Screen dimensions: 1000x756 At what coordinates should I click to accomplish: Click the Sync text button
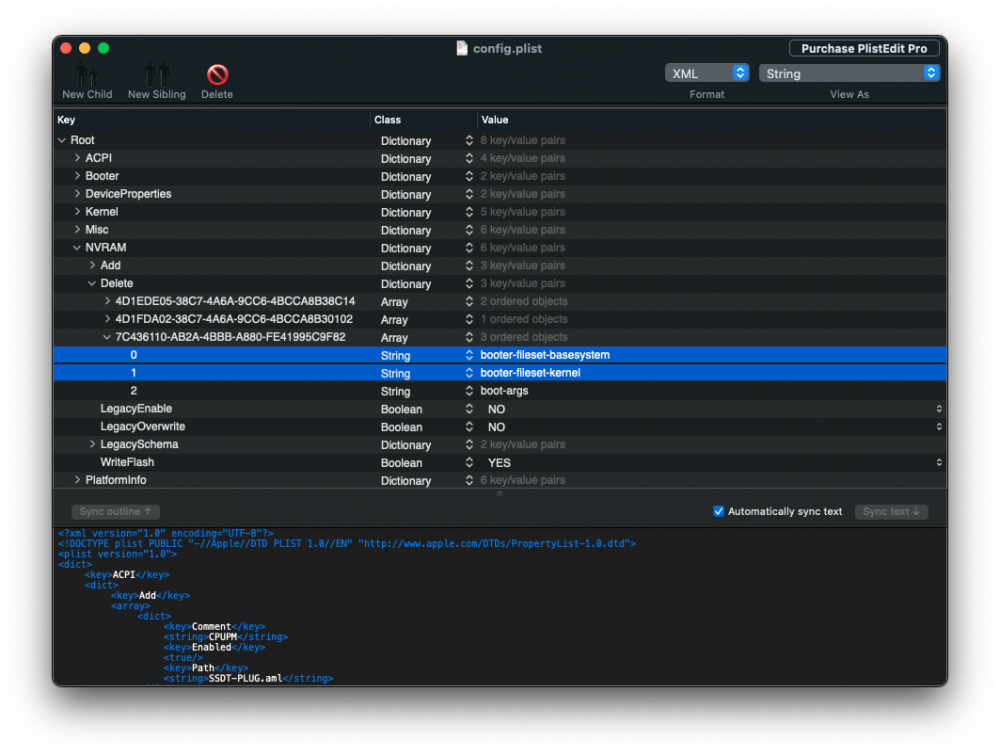891,512
